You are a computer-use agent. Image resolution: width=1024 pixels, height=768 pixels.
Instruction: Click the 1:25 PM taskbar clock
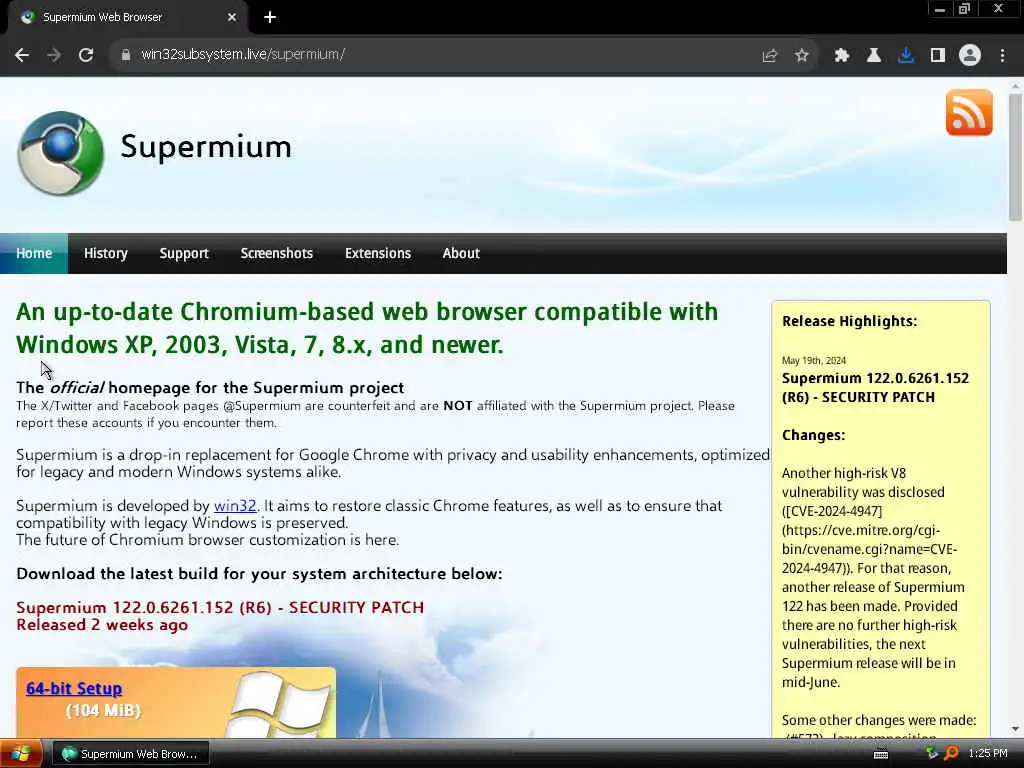987,754
